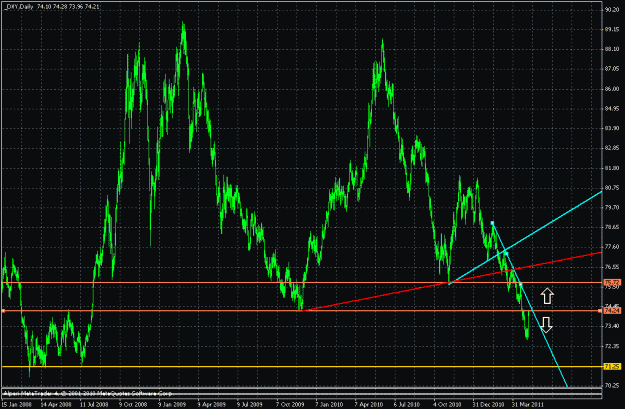Click the 15 Jan 2008 date label
The height and width of the screenshot is (409, 625).
(15, 404)
